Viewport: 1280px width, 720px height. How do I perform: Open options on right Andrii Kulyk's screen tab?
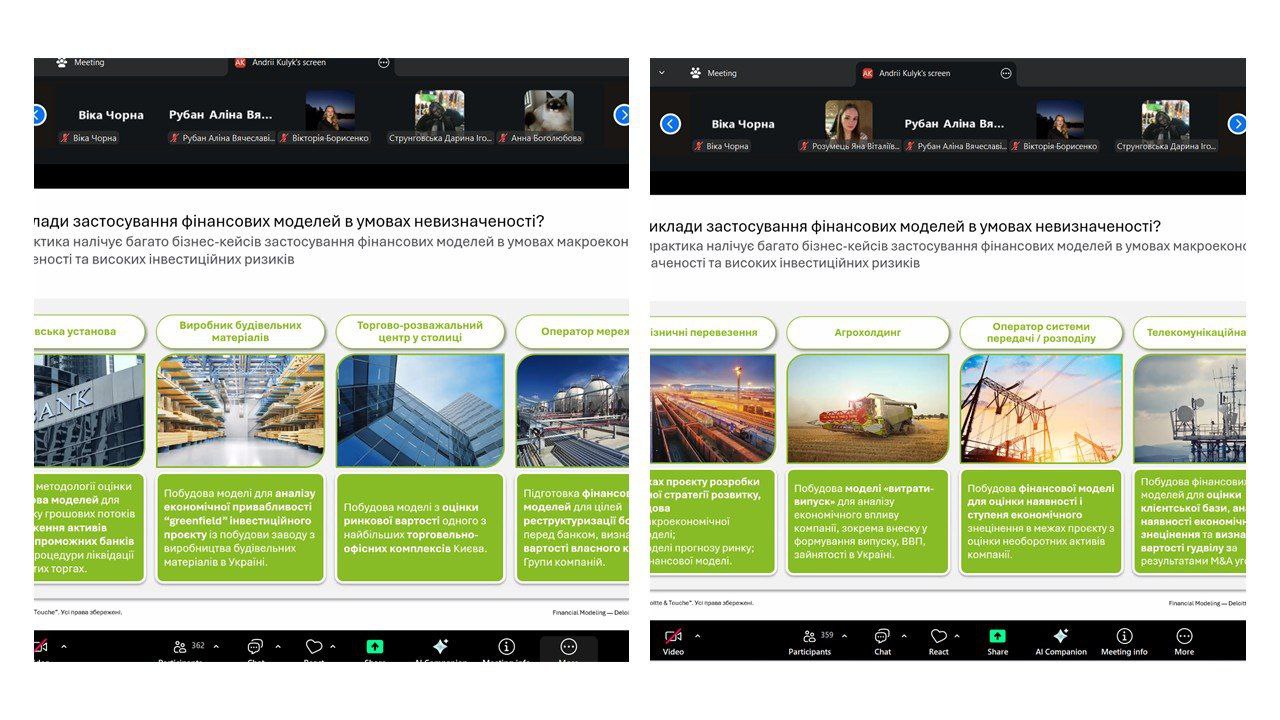tap(1005, 73)
